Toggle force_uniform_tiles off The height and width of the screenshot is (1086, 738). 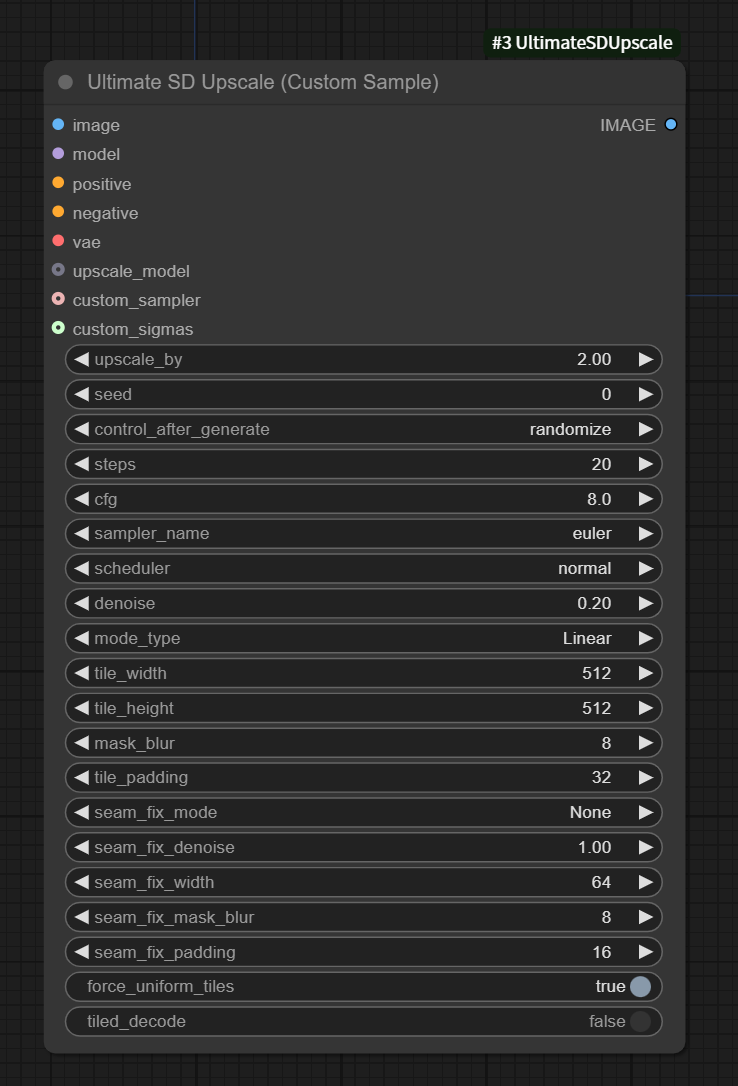[x=640, y=987]
